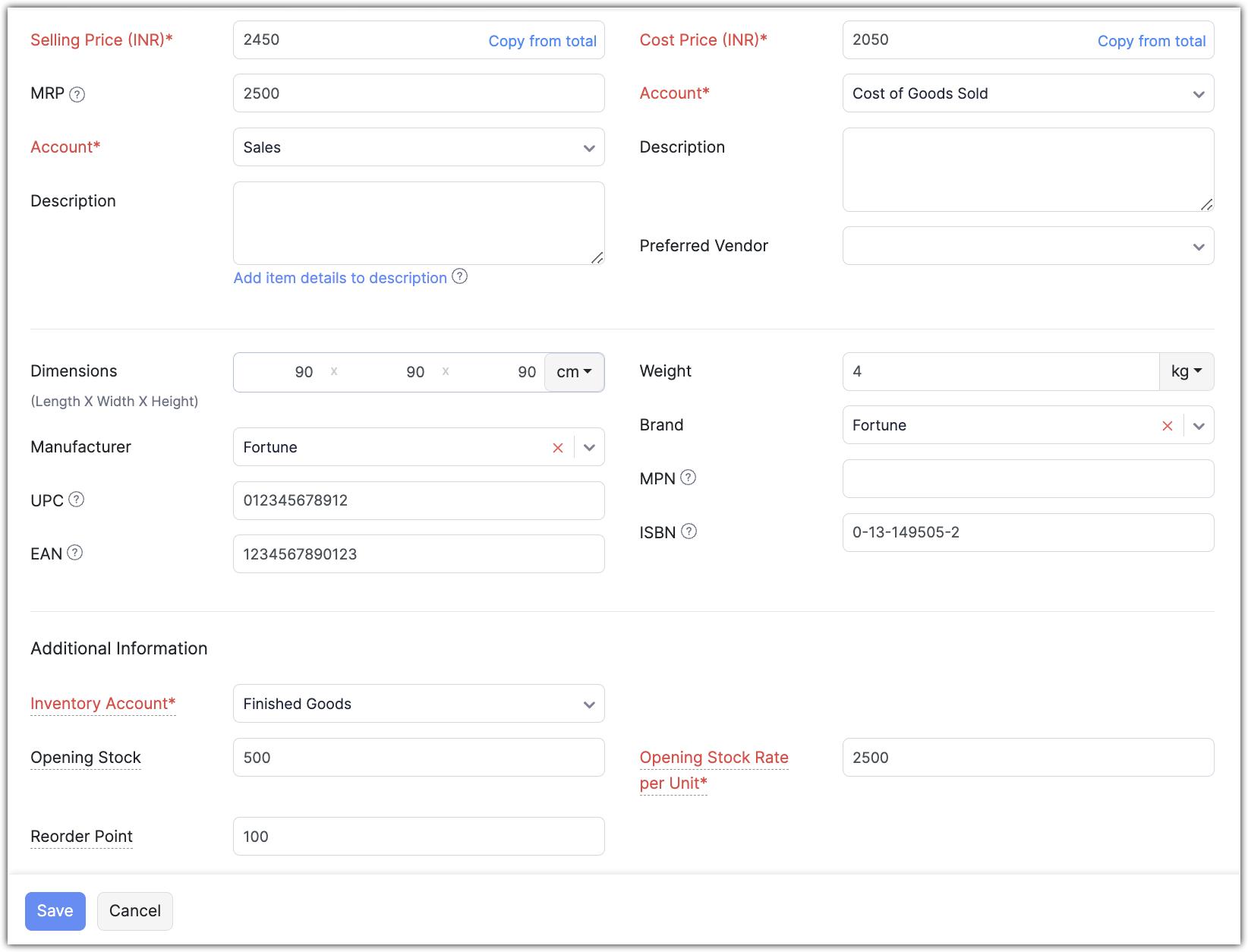Click the UPC help icon

(x=76, y=500)
